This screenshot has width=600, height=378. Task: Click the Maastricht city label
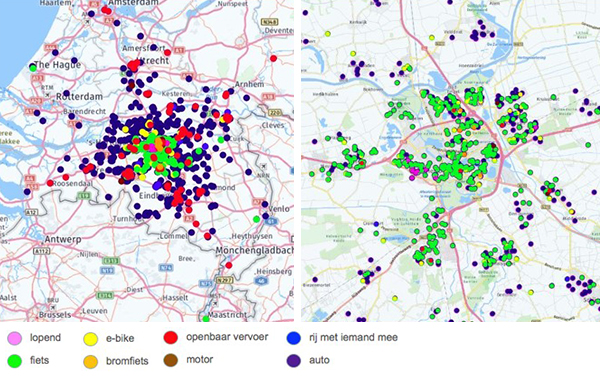(x=228, y=314)
